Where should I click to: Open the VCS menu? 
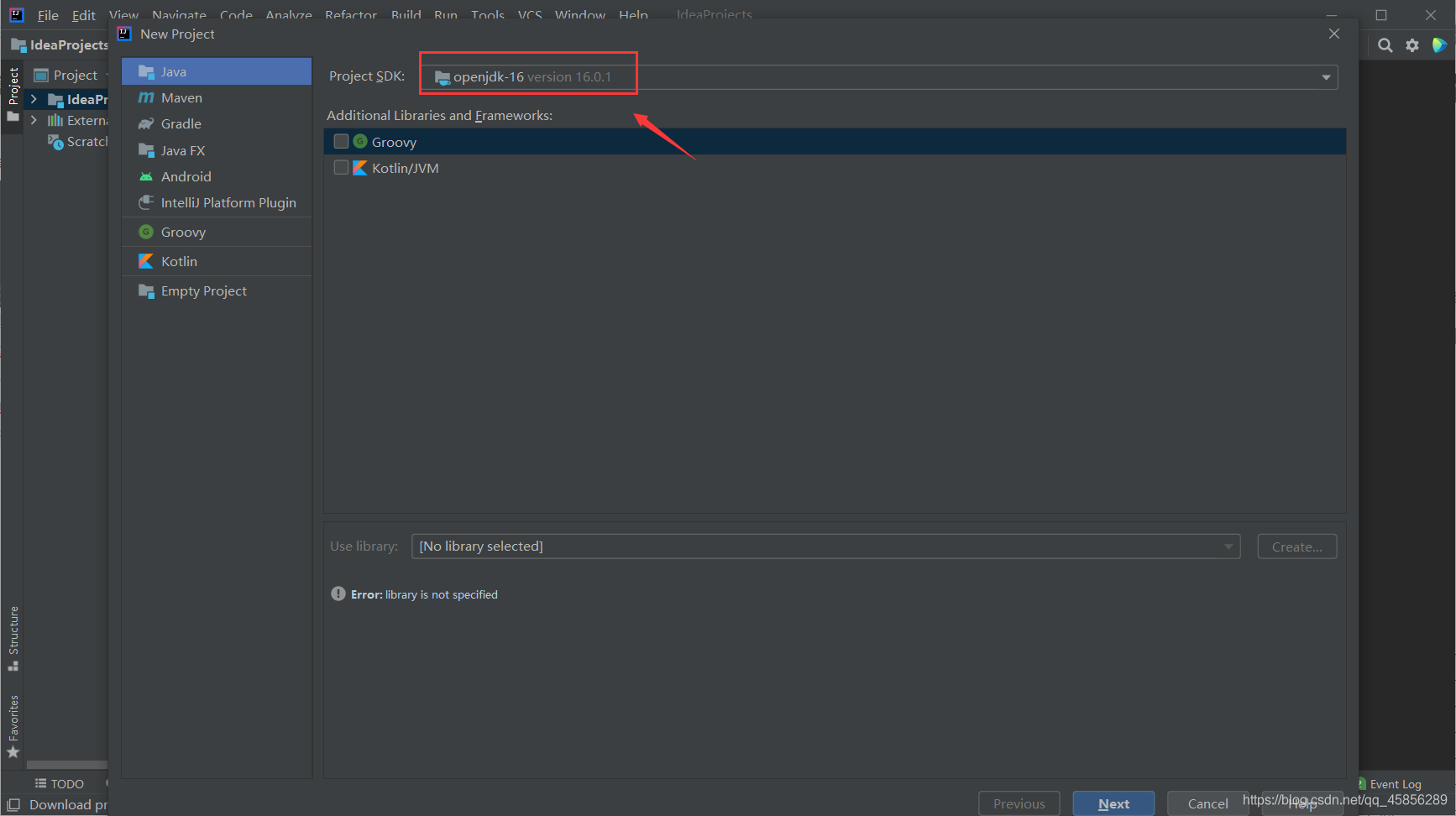[x=530, y=15]
